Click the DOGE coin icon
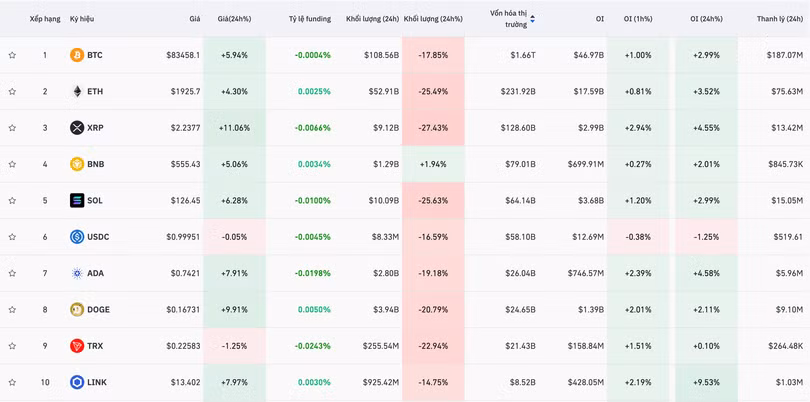This screenshot has width=810, height=402. pyautogui.click(x=77, y=310)
